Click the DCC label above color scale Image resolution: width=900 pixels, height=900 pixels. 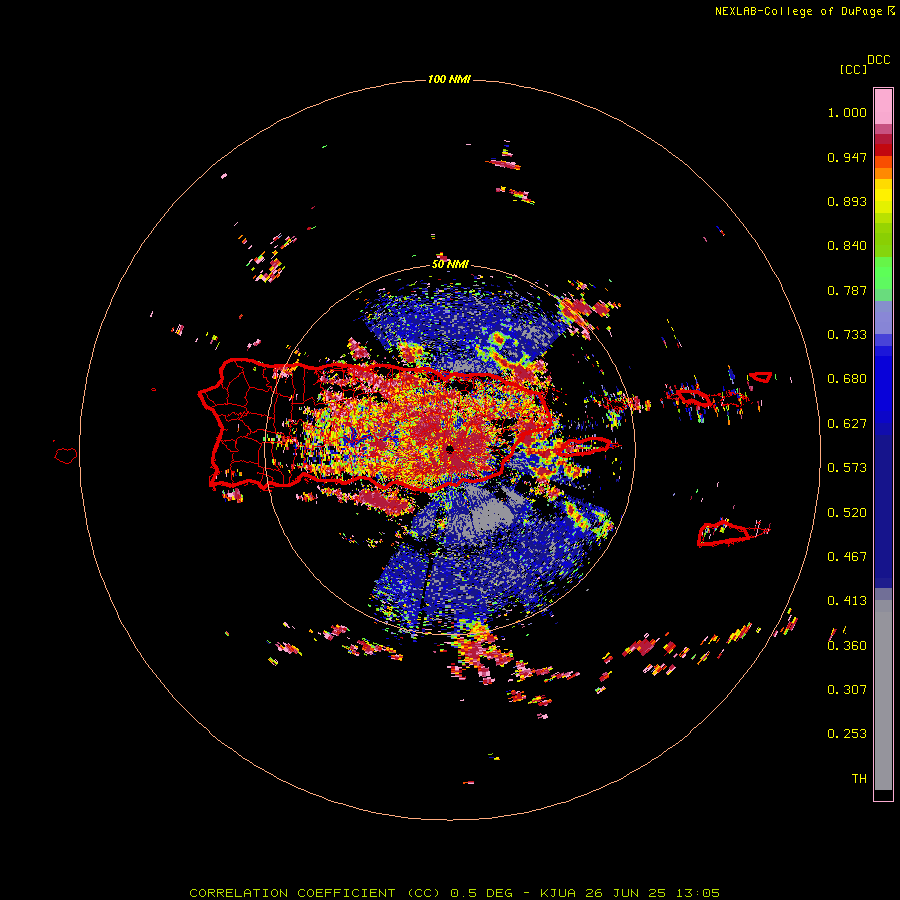tap(879, 60)
